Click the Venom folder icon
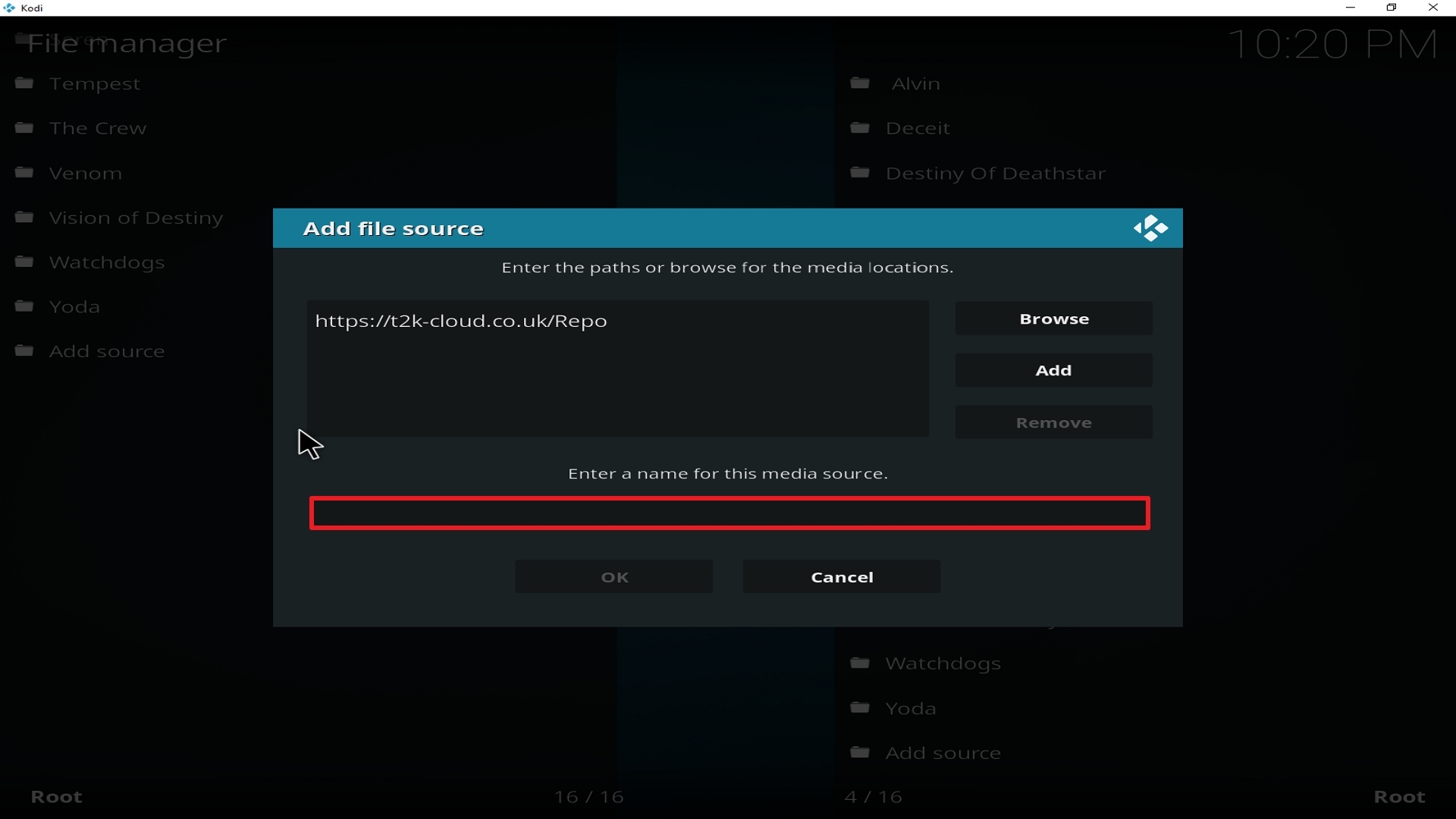The height and width of the screenshot is (819, 1456). tap(24, 172)
